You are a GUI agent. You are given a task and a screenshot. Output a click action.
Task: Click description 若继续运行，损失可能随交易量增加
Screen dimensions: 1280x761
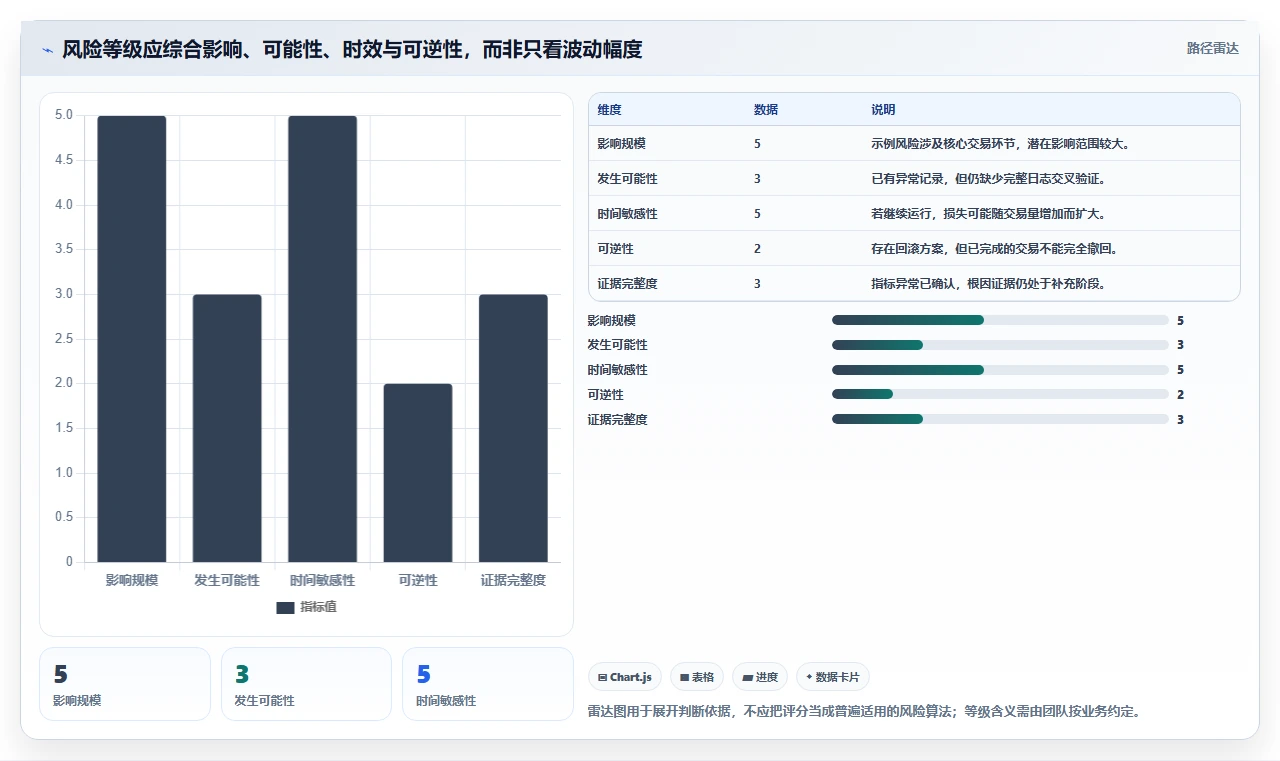coord(988,214)
